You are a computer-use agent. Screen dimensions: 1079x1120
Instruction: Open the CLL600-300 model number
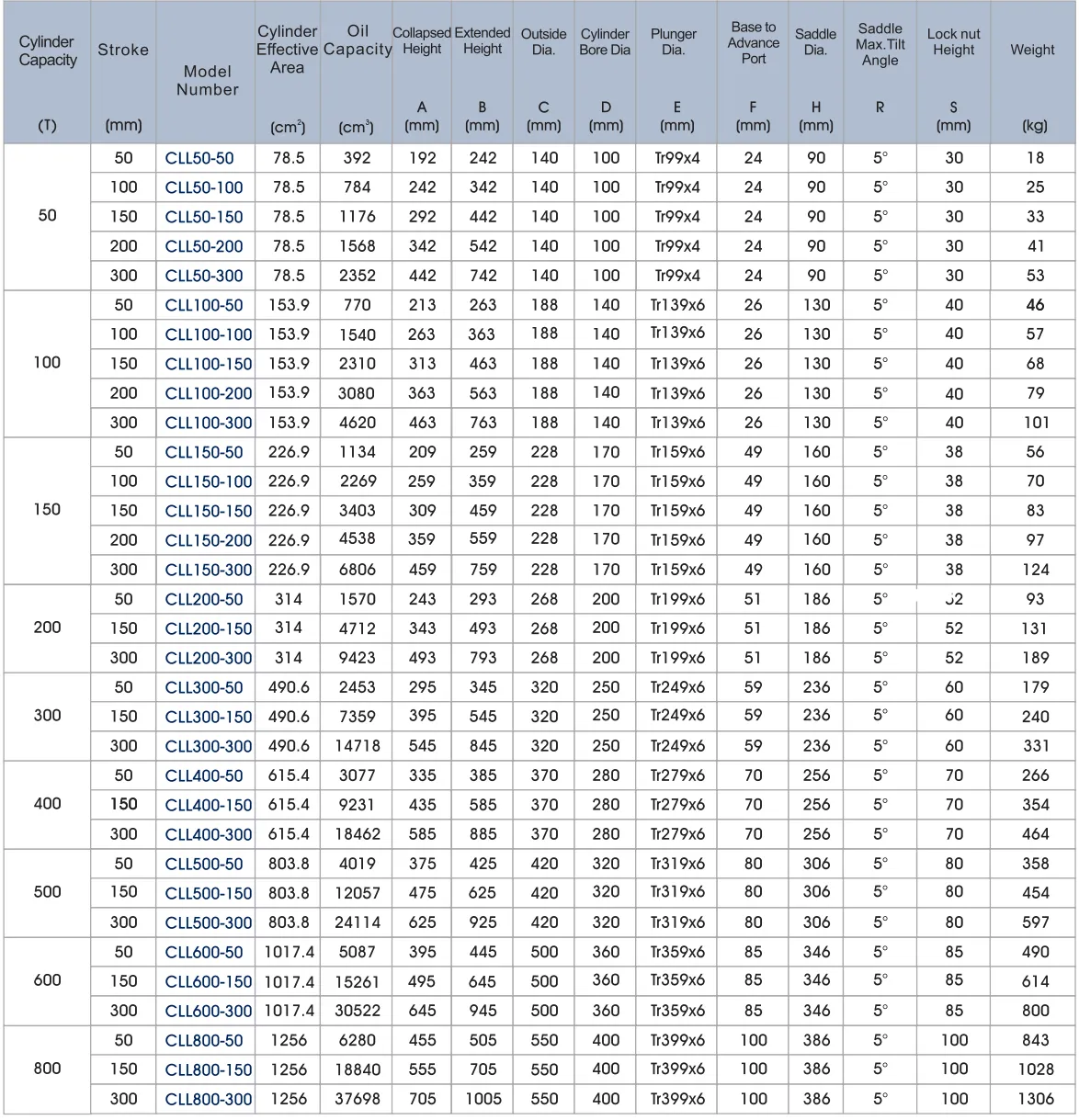[x=208, y=1011]
